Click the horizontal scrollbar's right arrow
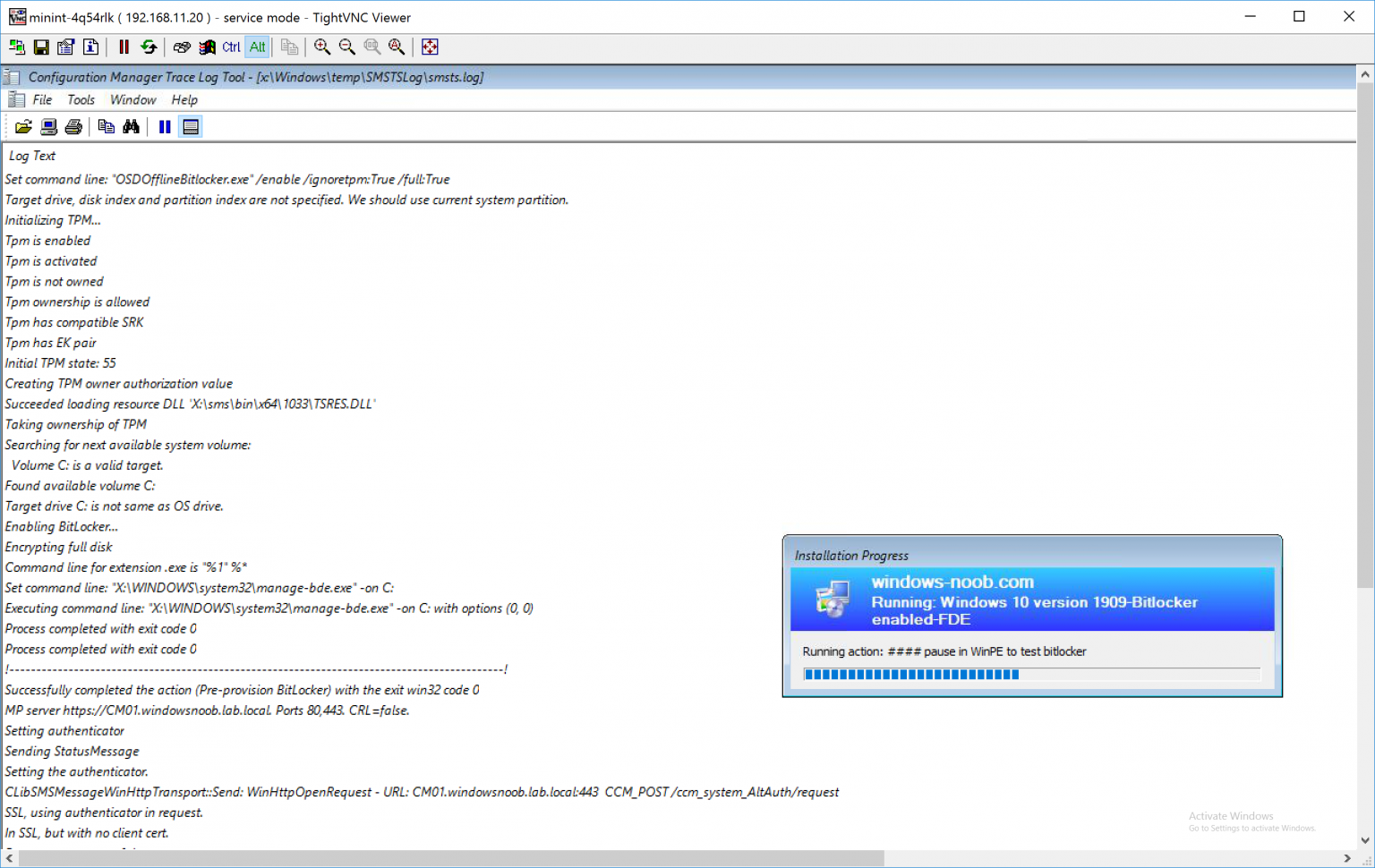The height and width of the screenshot is (868, 1375). pos(1347,859)
